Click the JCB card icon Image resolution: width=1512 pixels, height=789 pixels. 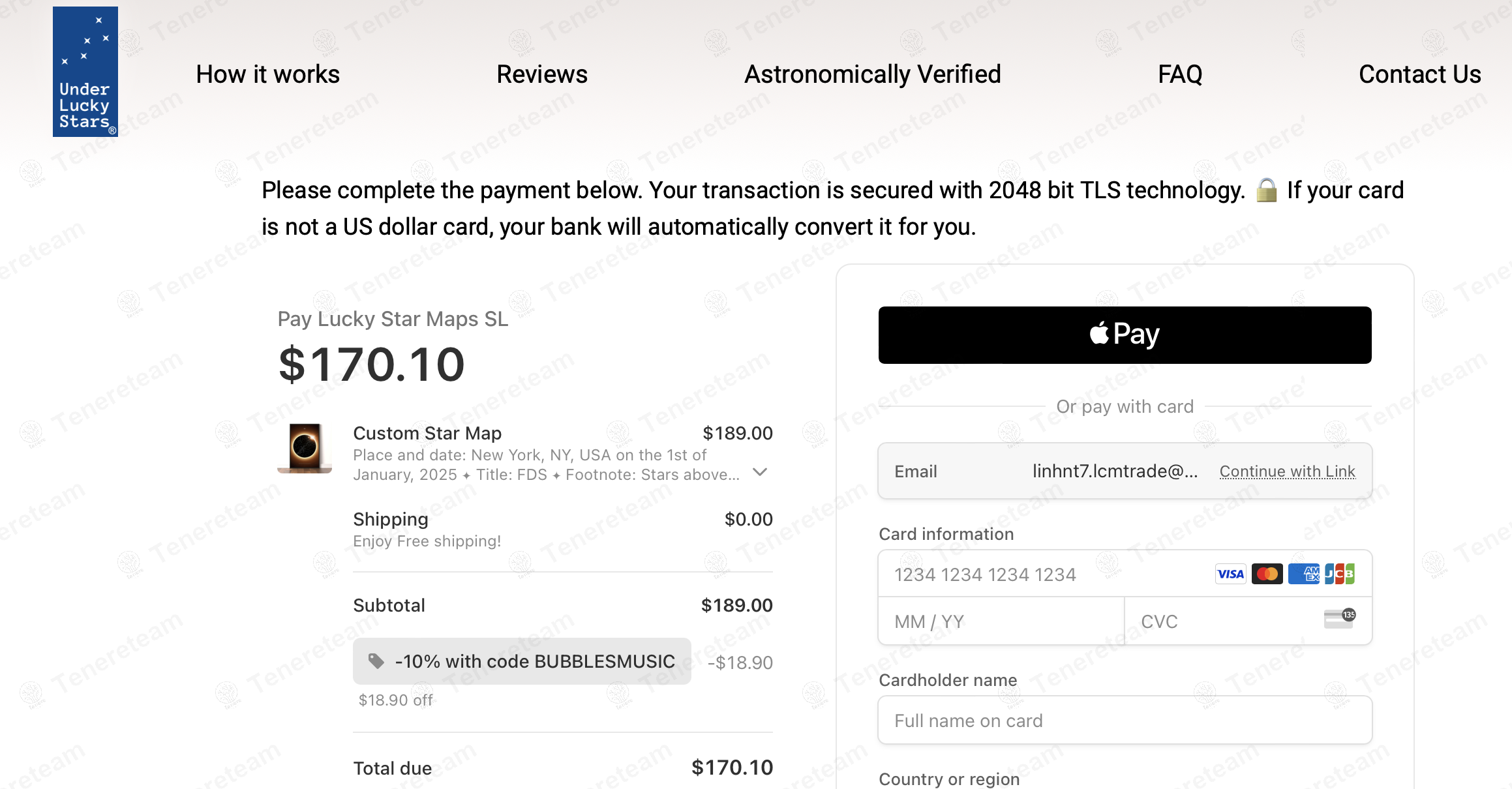[x=1340, y=574]
